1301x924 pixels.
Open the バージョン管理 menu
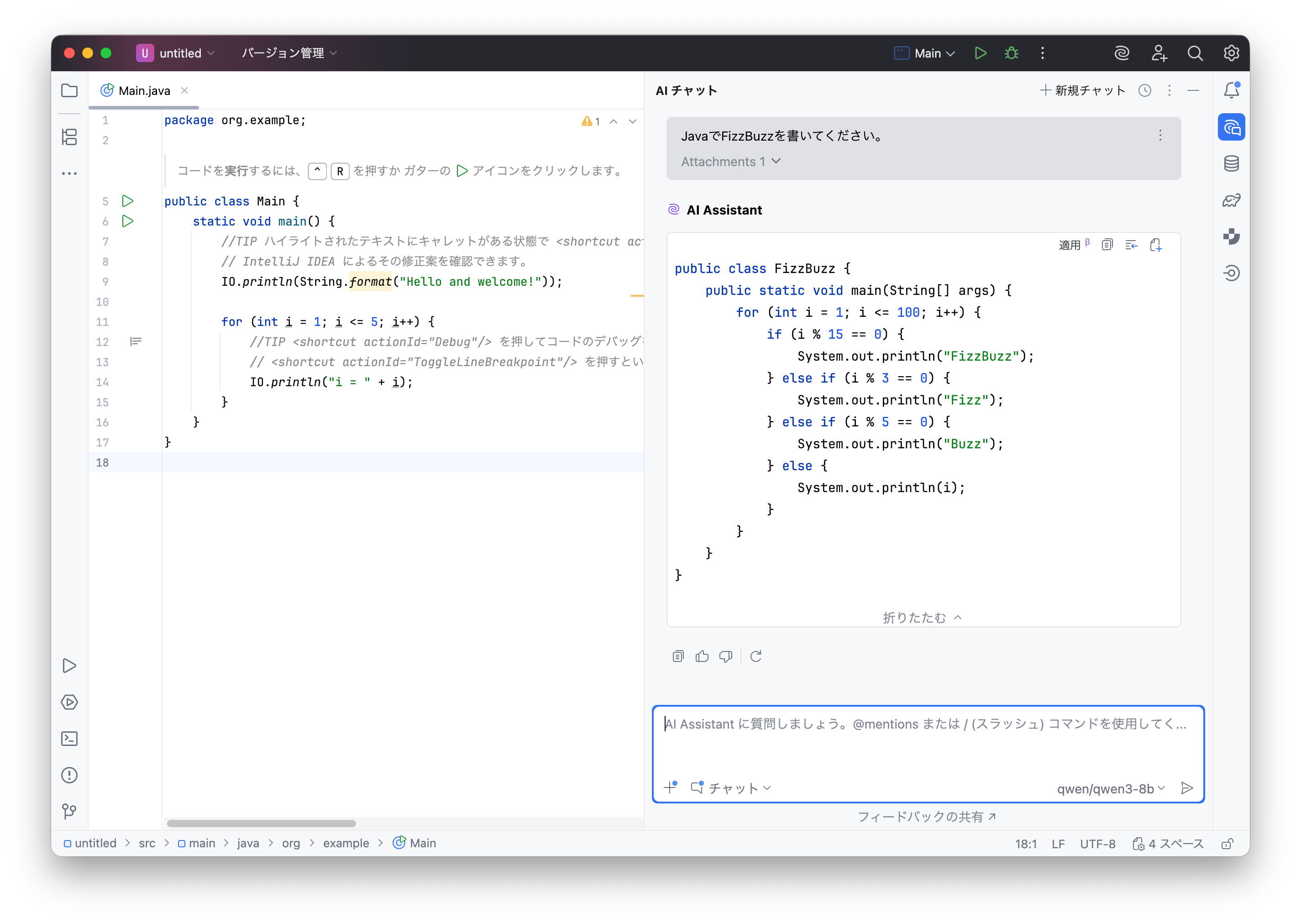(x=289, y=53)
